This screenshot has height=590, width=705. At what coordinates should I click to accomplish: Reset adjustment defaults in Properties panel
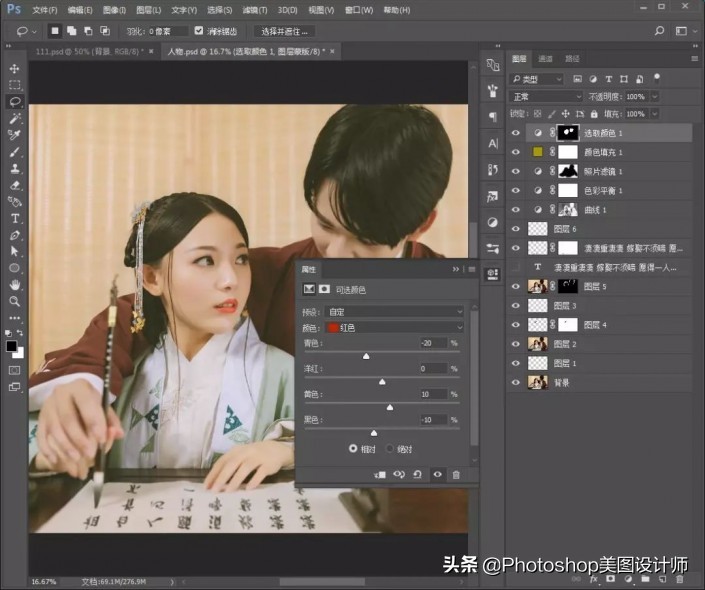[x=418, y=474]
